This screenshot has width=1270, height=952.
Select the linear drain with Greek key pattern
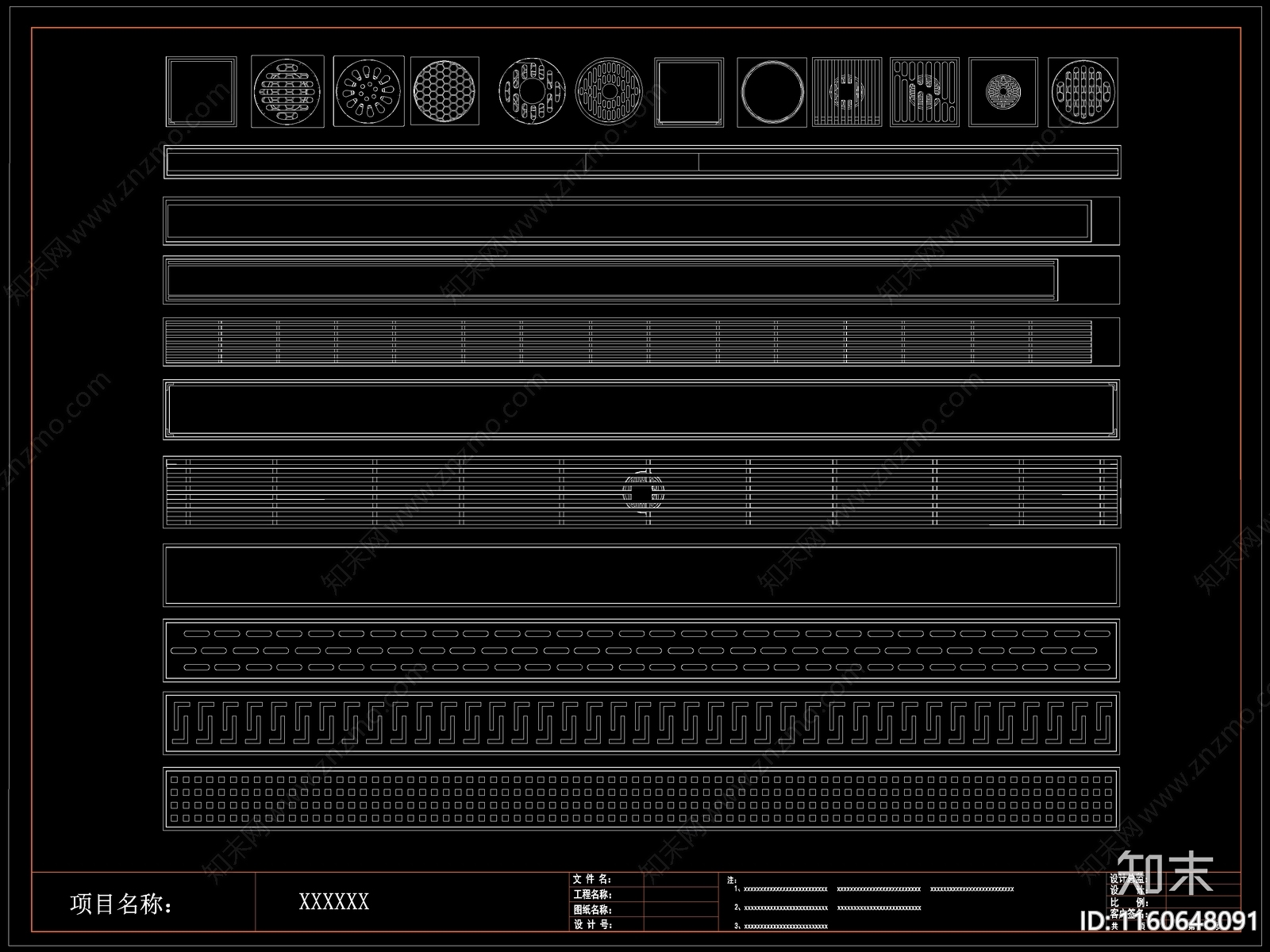click(642, 724)
